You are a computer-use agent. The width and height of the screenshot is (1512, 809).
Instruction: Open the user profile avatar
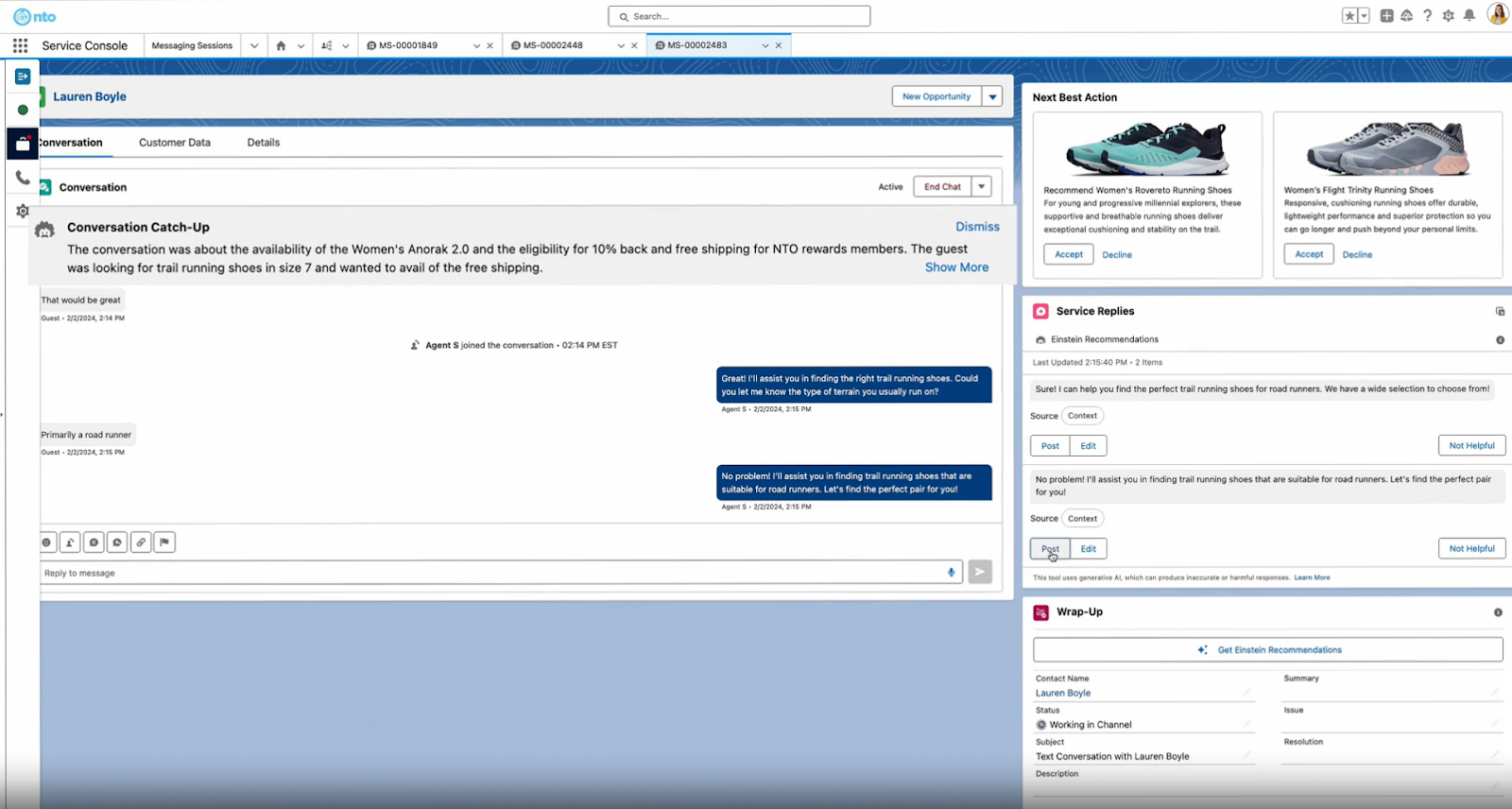point(1497,14)
